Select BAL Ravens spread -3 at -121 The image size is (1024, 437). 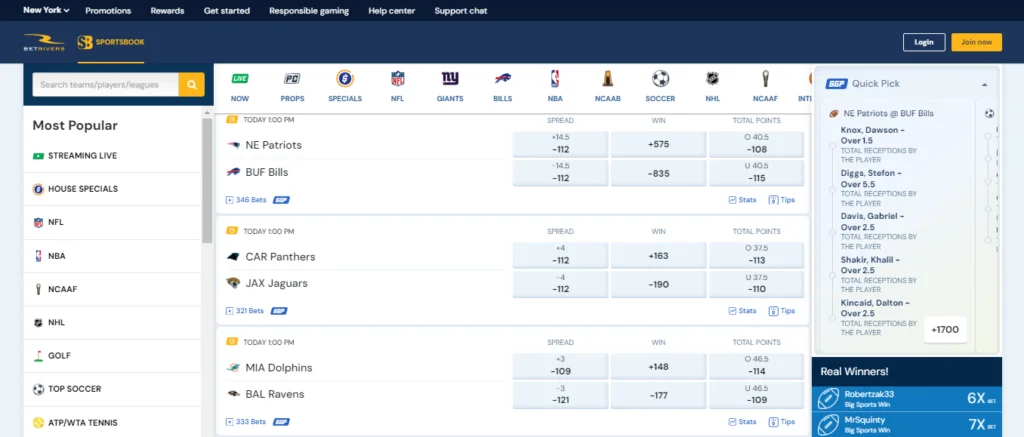coord(560,395)
